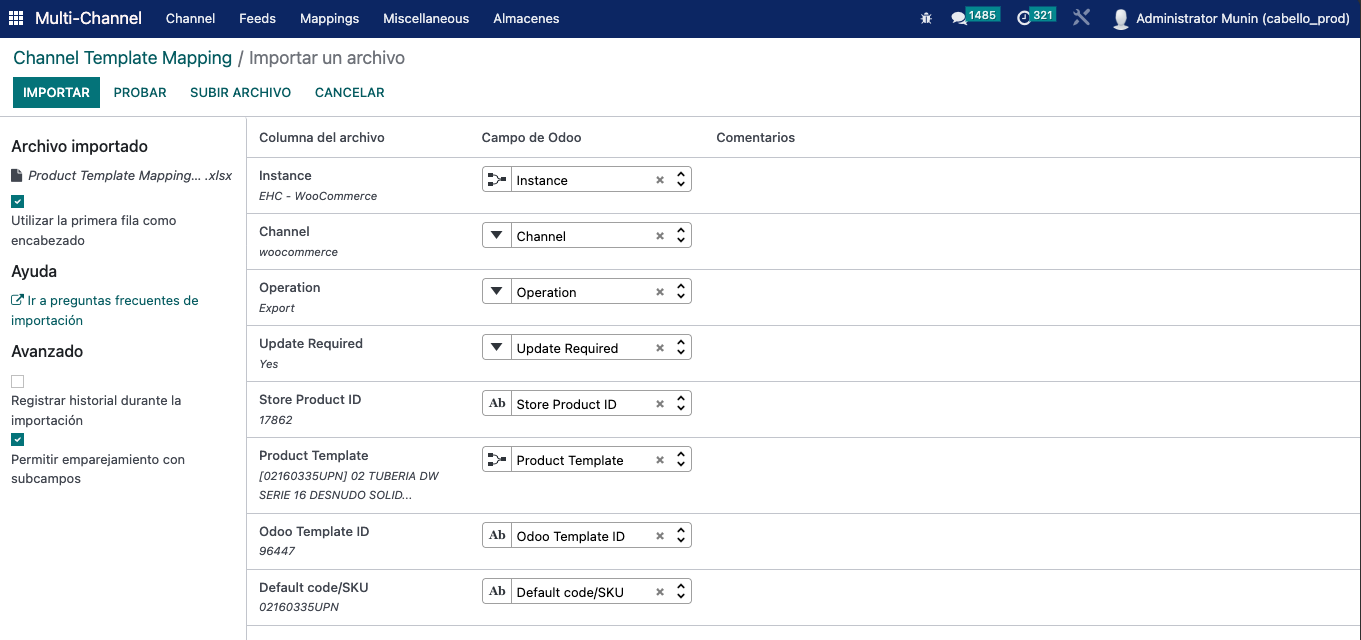The image size is (1361, 640).
Task: Click the relation icon beside Instance field
Action: tap(496, 180)
